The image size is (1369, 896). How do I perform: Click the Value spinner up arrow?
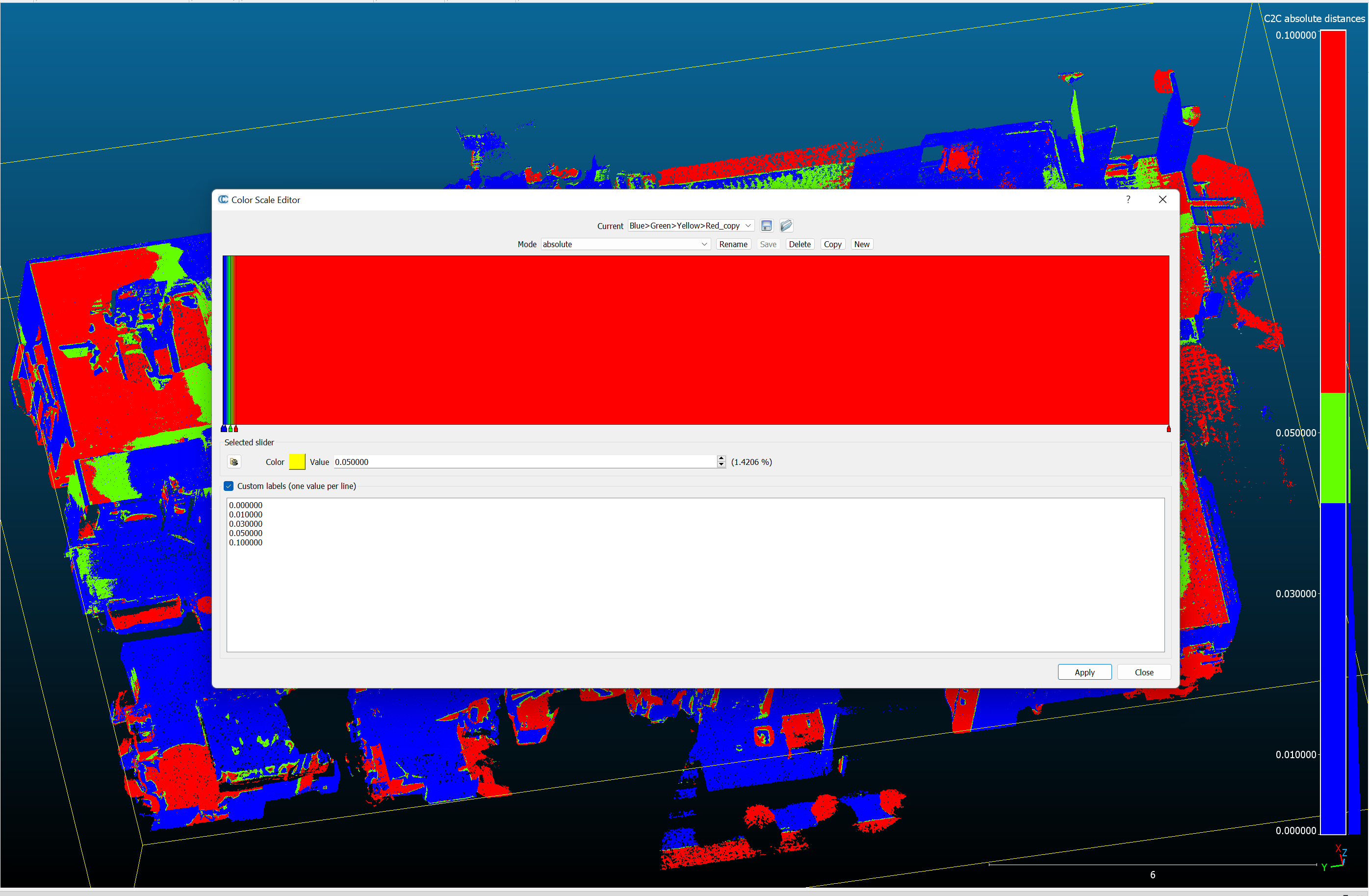[722, 459]
